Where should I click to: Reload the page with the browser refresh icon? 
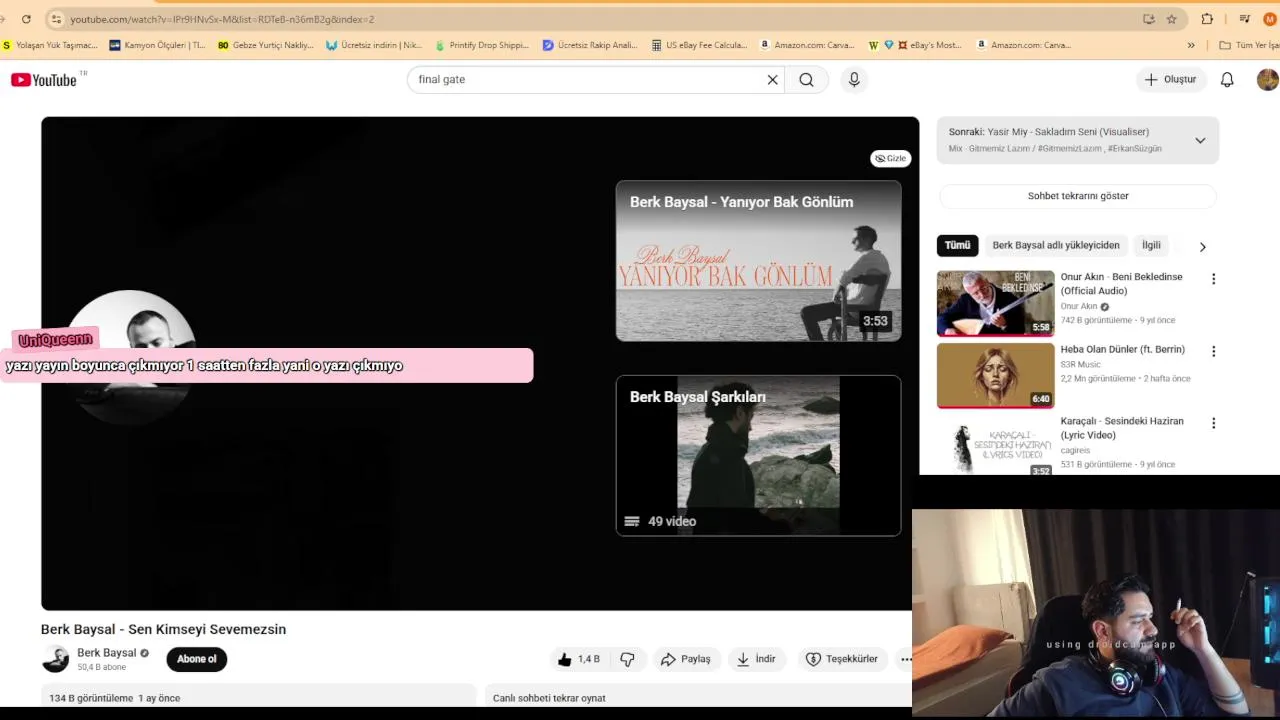[26, 19]
